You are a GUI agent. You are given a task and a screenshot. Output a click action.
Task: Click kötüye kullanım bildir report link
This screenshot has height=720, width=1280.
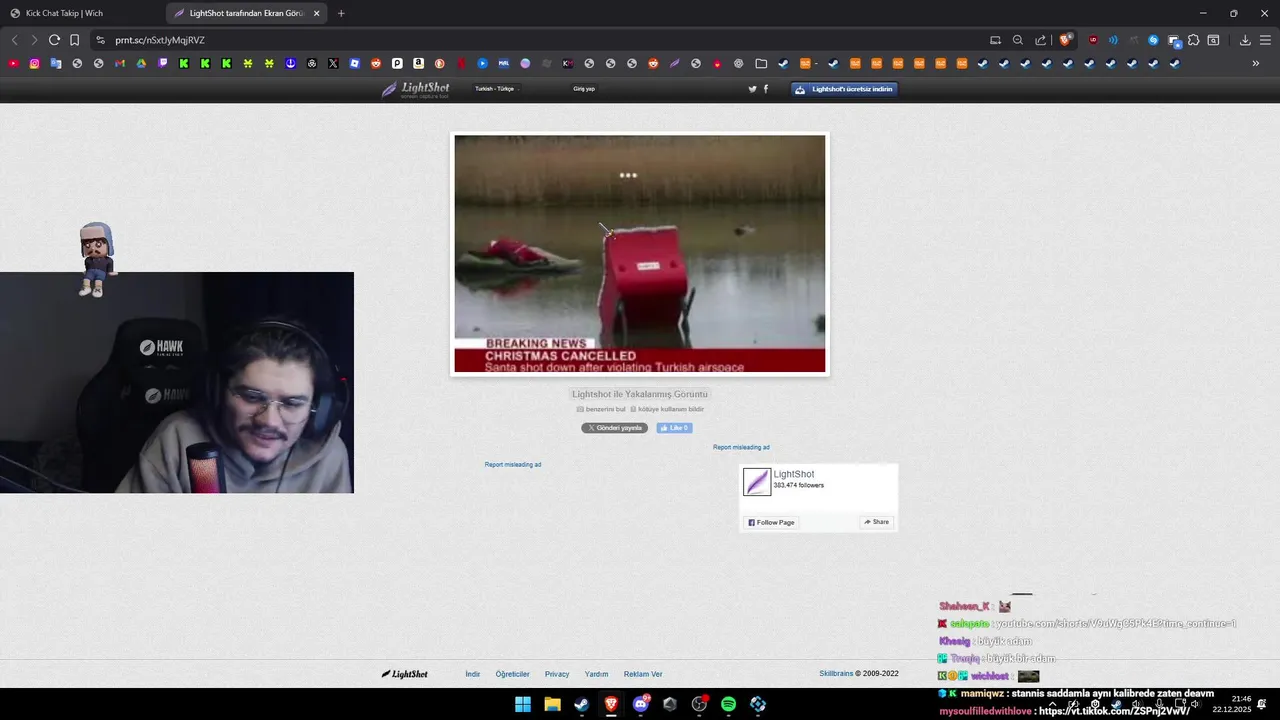pyautogui.click(x=667, y=409)
